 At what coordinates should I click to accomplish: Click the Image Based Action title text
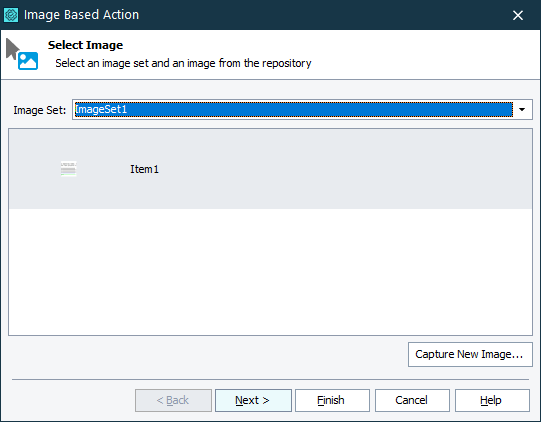pos(81,15)
